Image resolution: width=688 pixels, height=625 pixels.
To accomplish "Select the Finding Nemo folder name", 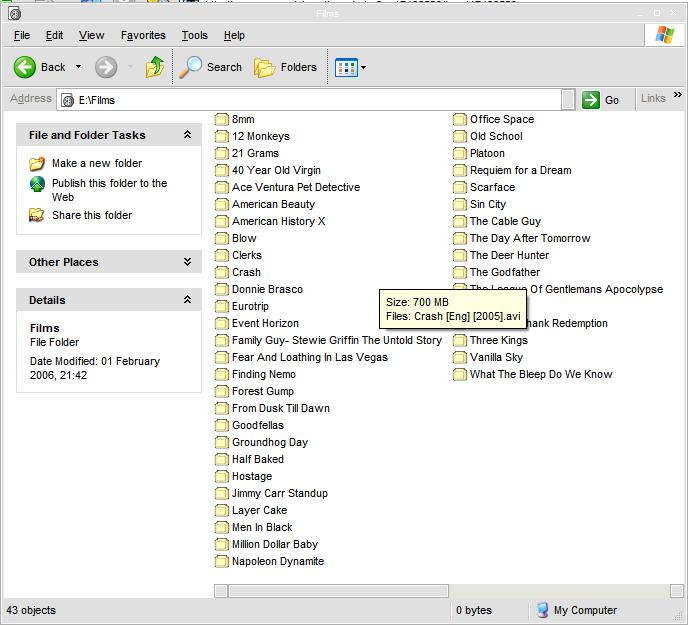I will [264, 374].
